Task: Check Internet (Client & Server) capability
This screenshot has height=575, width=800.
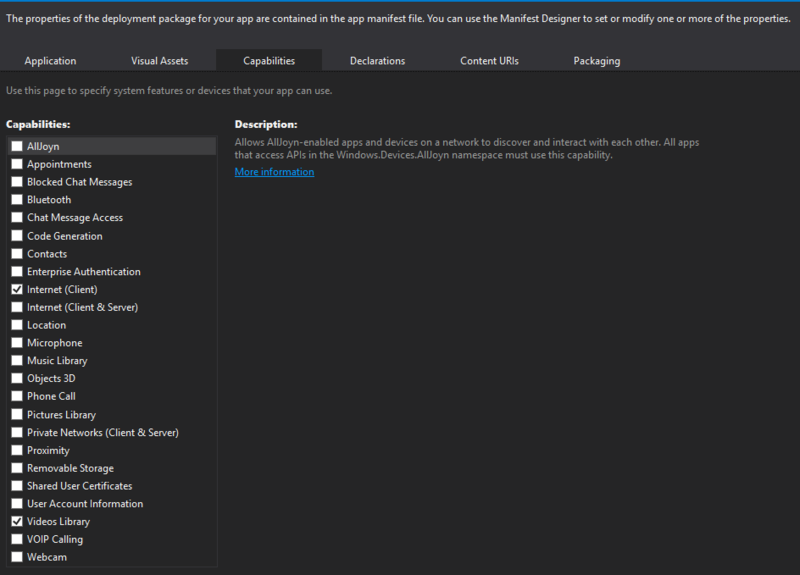Action: 17,307
